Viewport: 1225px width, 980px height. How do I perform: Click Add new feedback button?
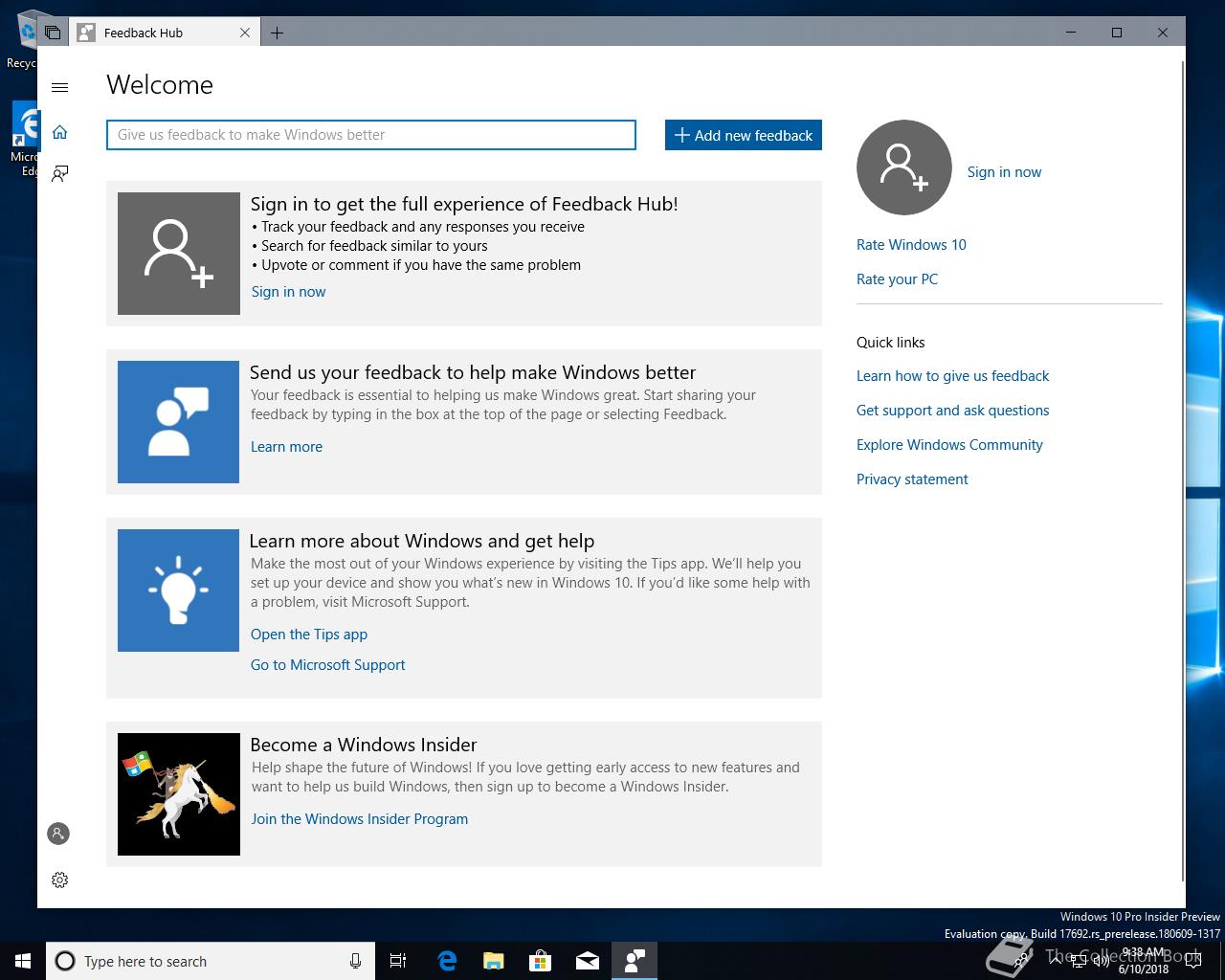[x=744, y=135]
